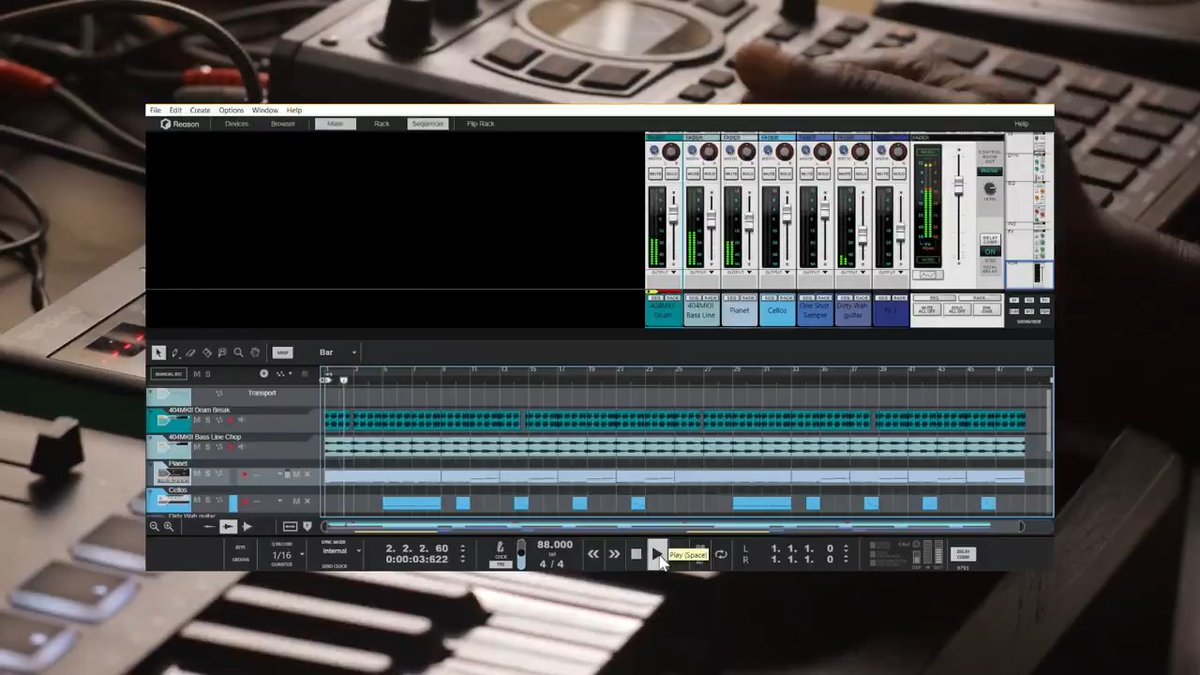Toggle Manual Rec button
This screenshot has height=675, width=1200.
pos(169,374)
